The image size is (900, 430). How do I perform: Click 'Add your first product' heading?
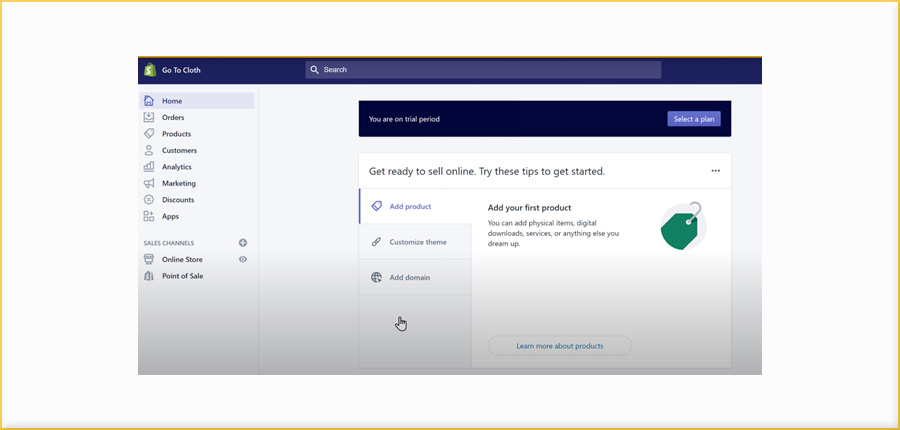point(529,208)
